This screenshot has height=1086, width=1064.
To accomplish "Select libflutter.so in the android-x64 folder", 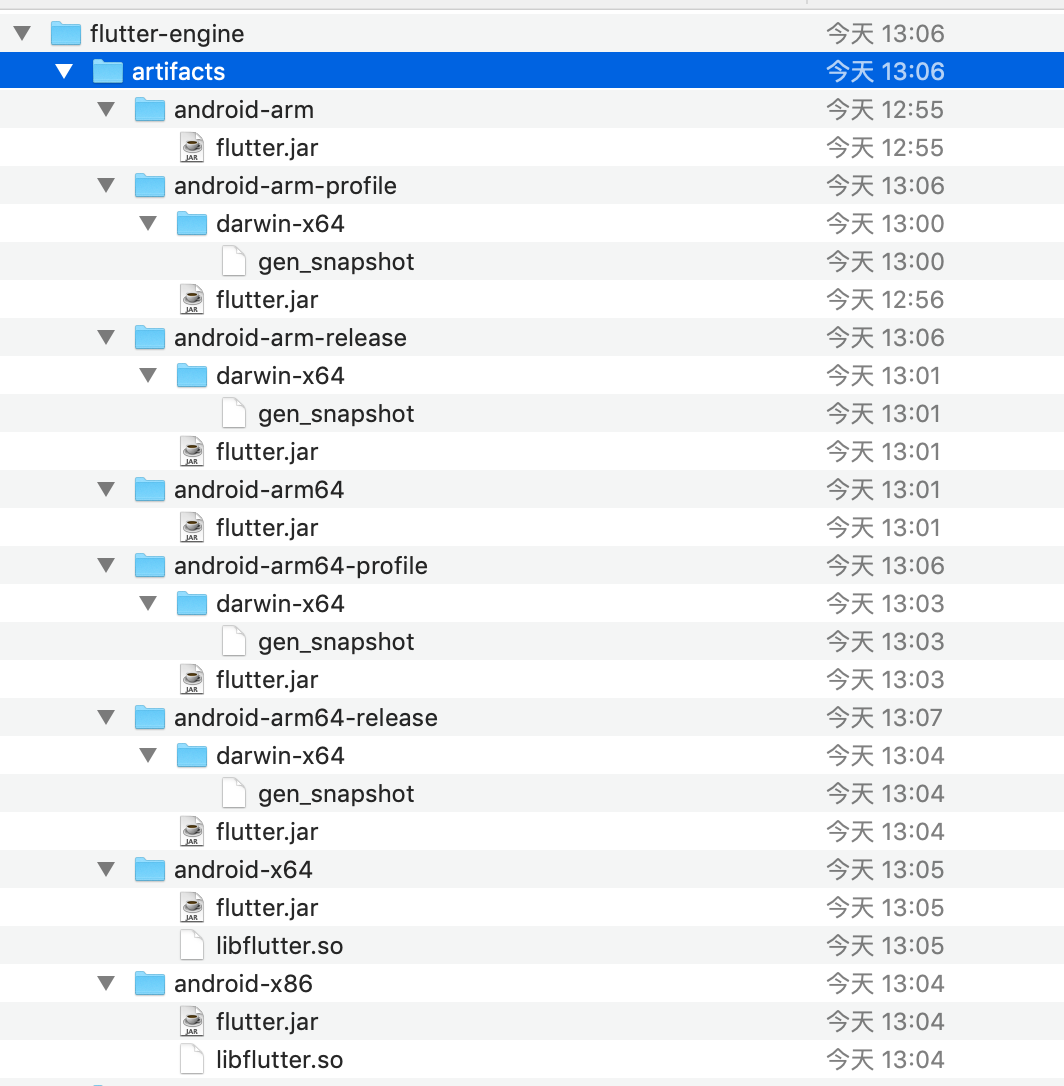I will pyautogui.click(x=279, y=946).
